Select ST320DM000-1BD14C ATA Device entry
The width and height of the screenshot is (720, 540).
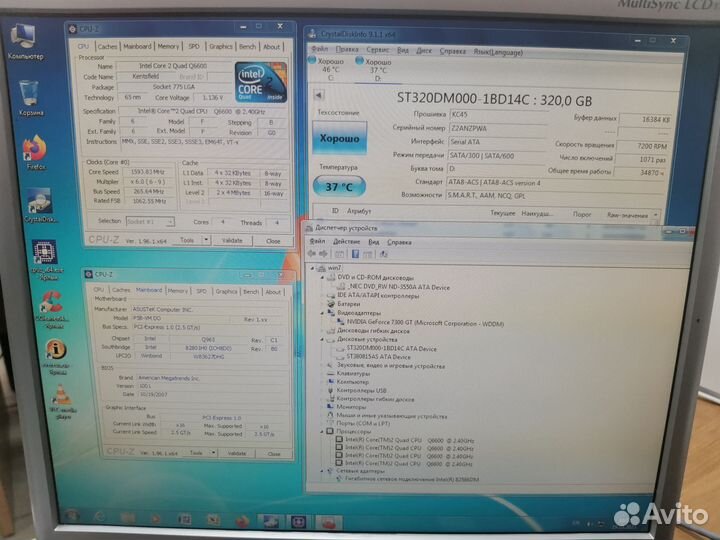tap(391, 349)
